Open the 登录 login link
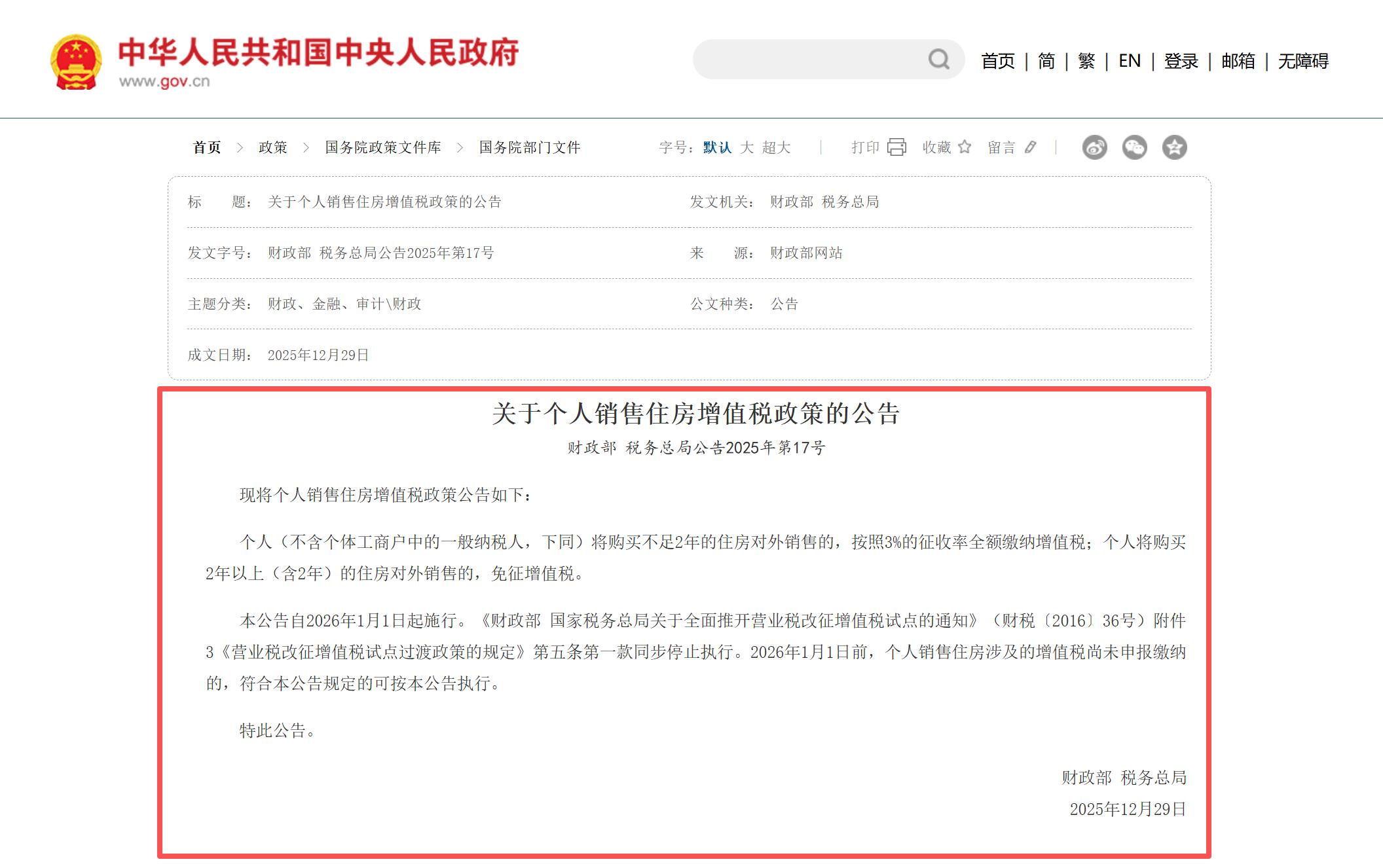This screenshot has height=868, width=1383. pos(1181,61)
